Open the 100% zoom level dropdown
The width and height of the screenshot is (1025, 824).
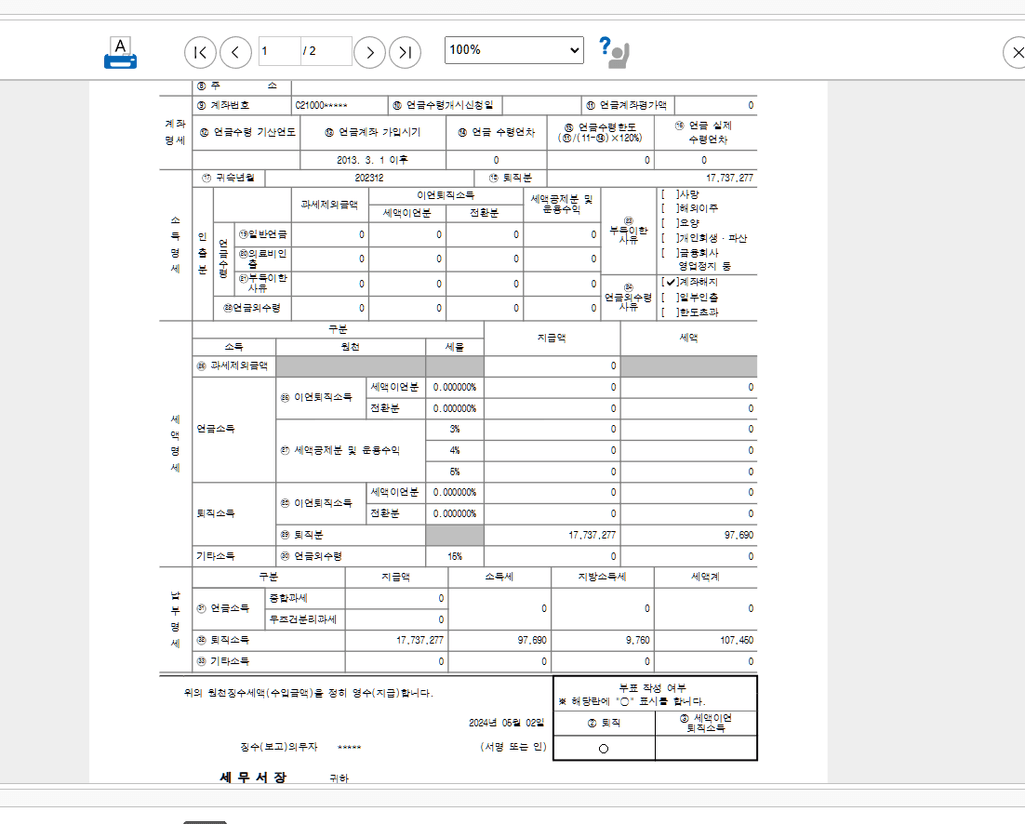pos(513,50)
